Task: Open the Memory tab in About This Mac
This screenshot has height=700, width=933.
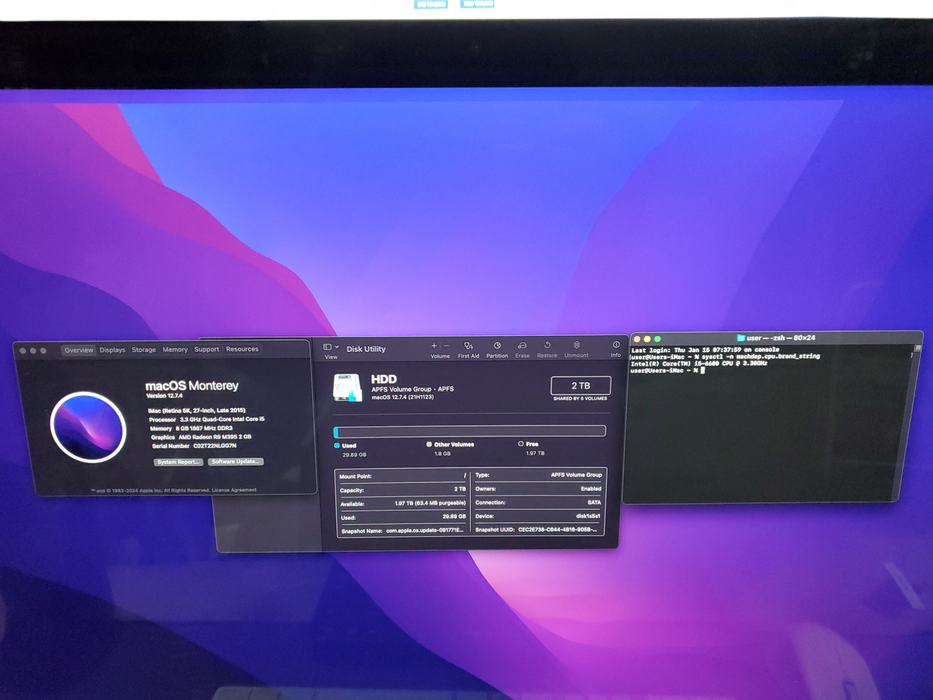Action: [175, 349]
